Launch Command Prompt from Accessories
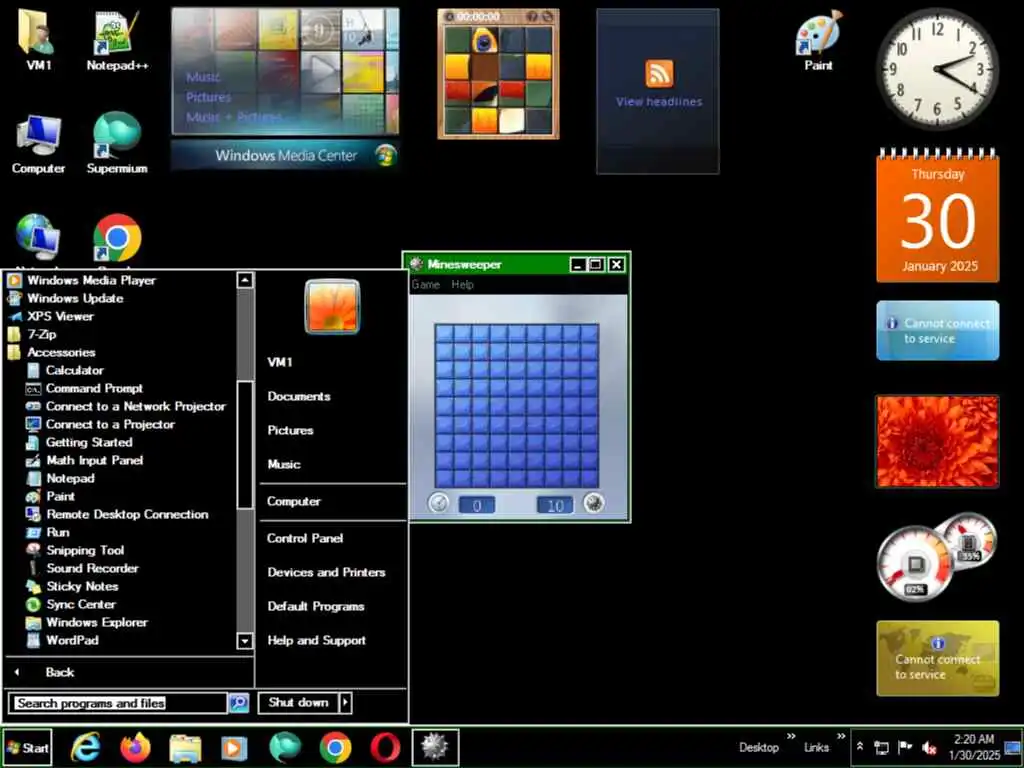Image resolution: width=1024 pixels, height=768 pixels. 84,389
